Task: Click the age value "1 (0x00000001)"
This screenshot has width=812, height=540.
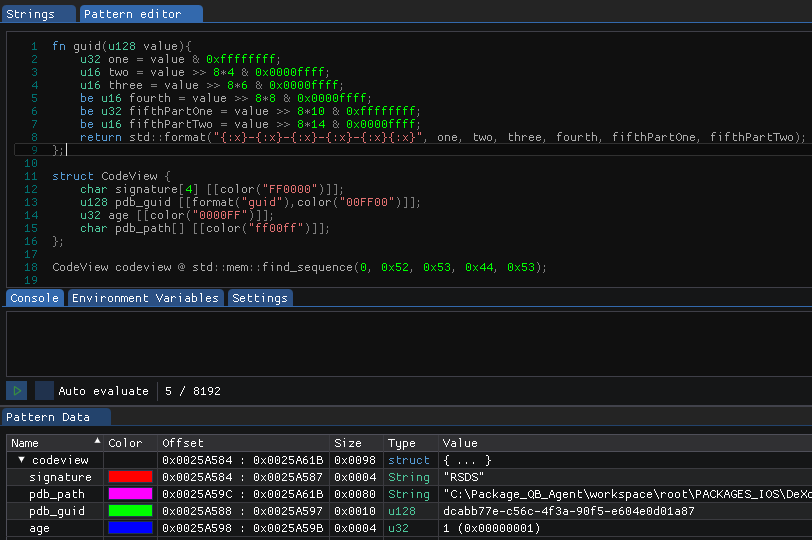Action: (x=491, y=528)
